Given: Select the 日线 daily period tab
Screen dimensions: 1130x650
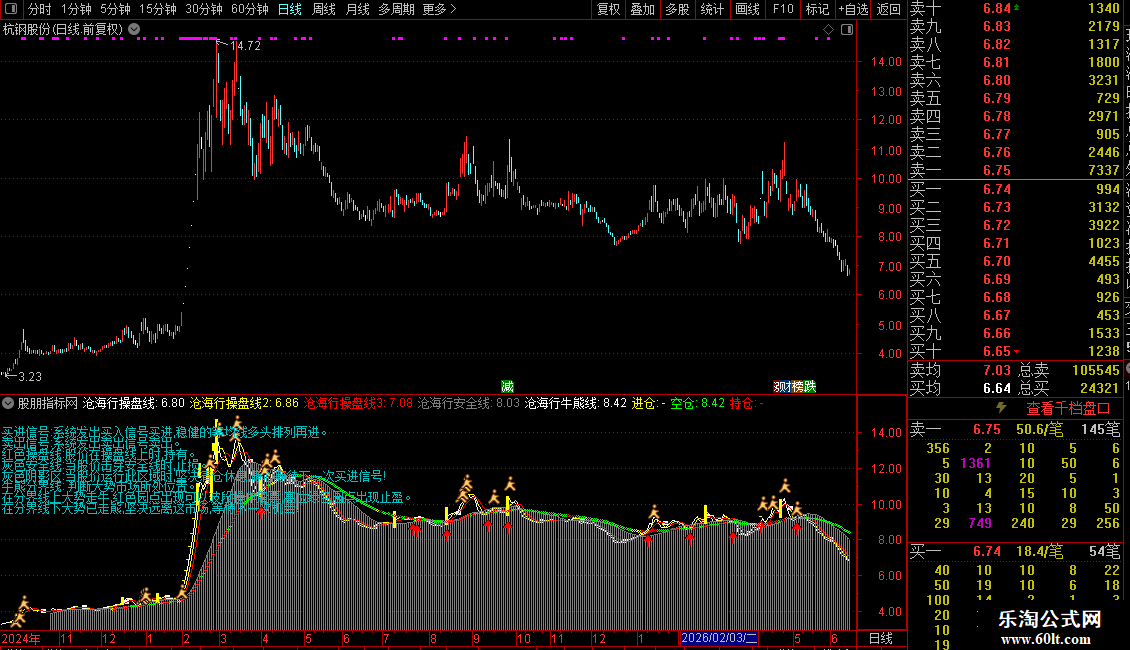Looking at the screenshot, I should click(290, 9).
